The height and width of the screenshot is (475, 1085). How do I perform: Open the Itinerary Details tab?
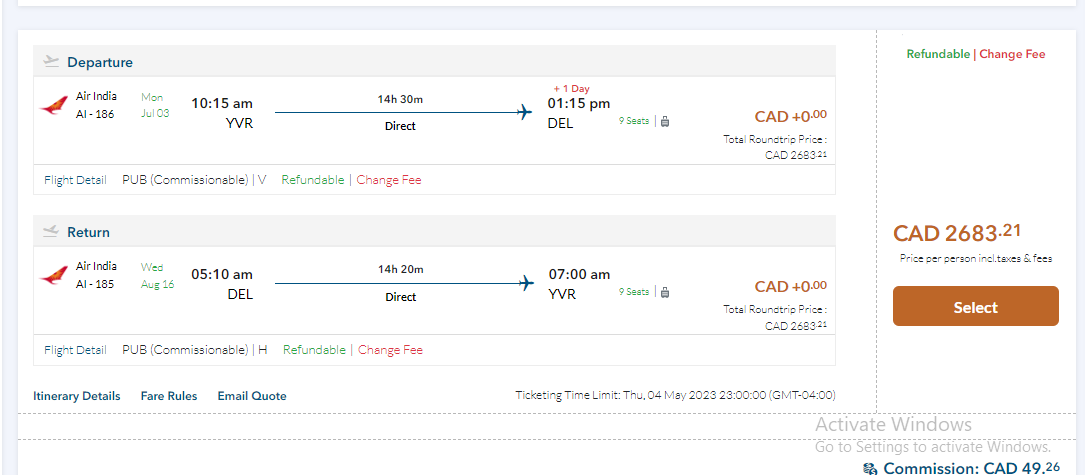pos(77,396)
